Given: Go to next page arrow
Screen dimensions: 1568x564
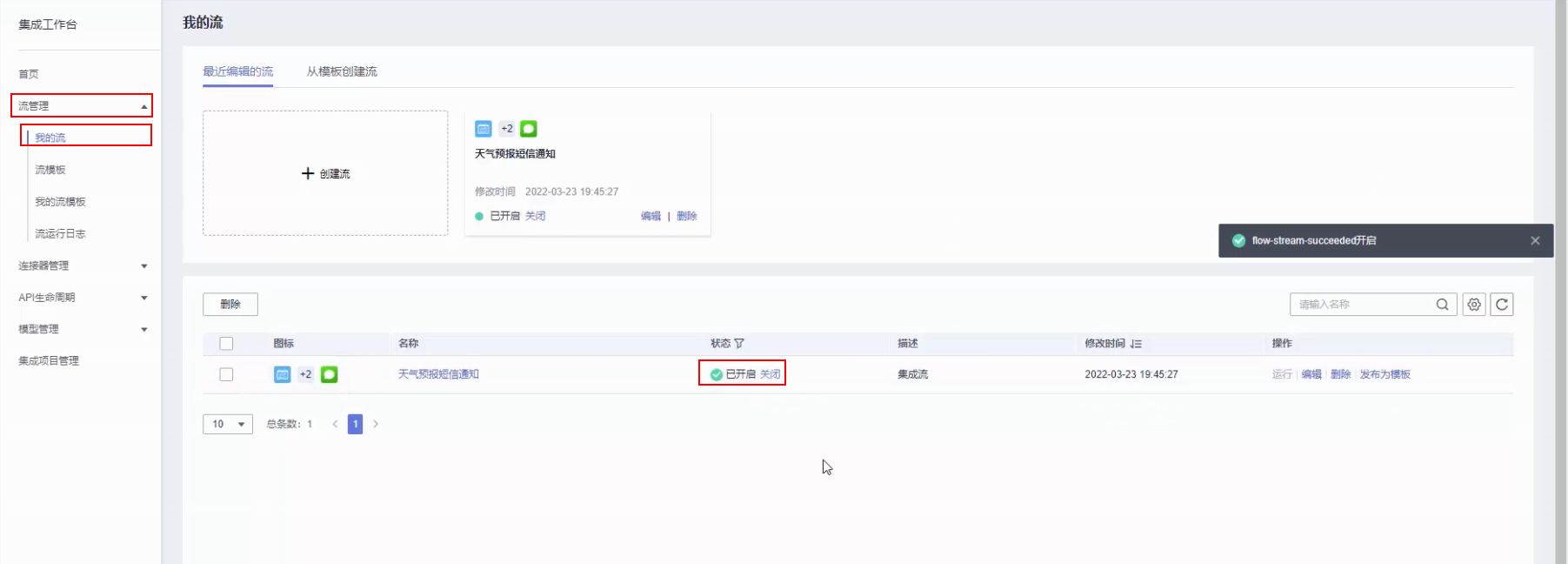Looking at the screenshot, I should pyautogui.click(x=376, y=424).
